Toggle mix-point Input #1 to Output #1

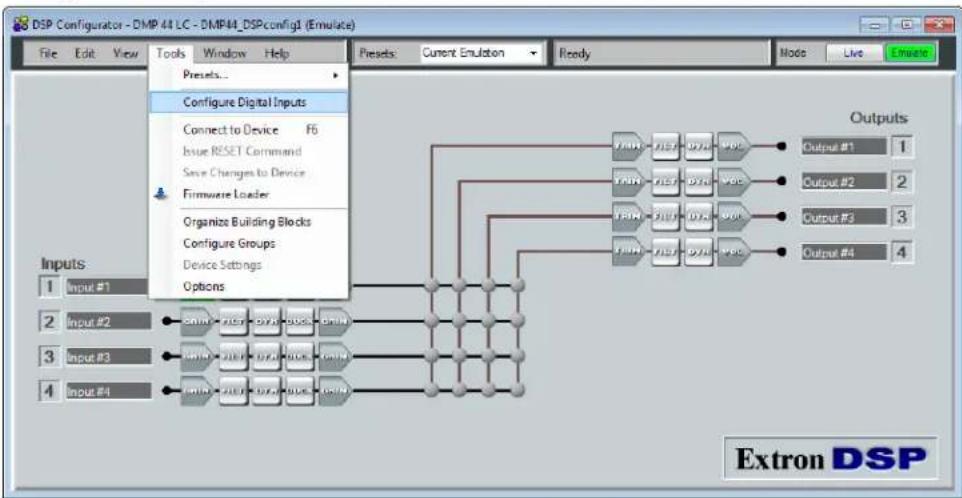tap(432, 285)
